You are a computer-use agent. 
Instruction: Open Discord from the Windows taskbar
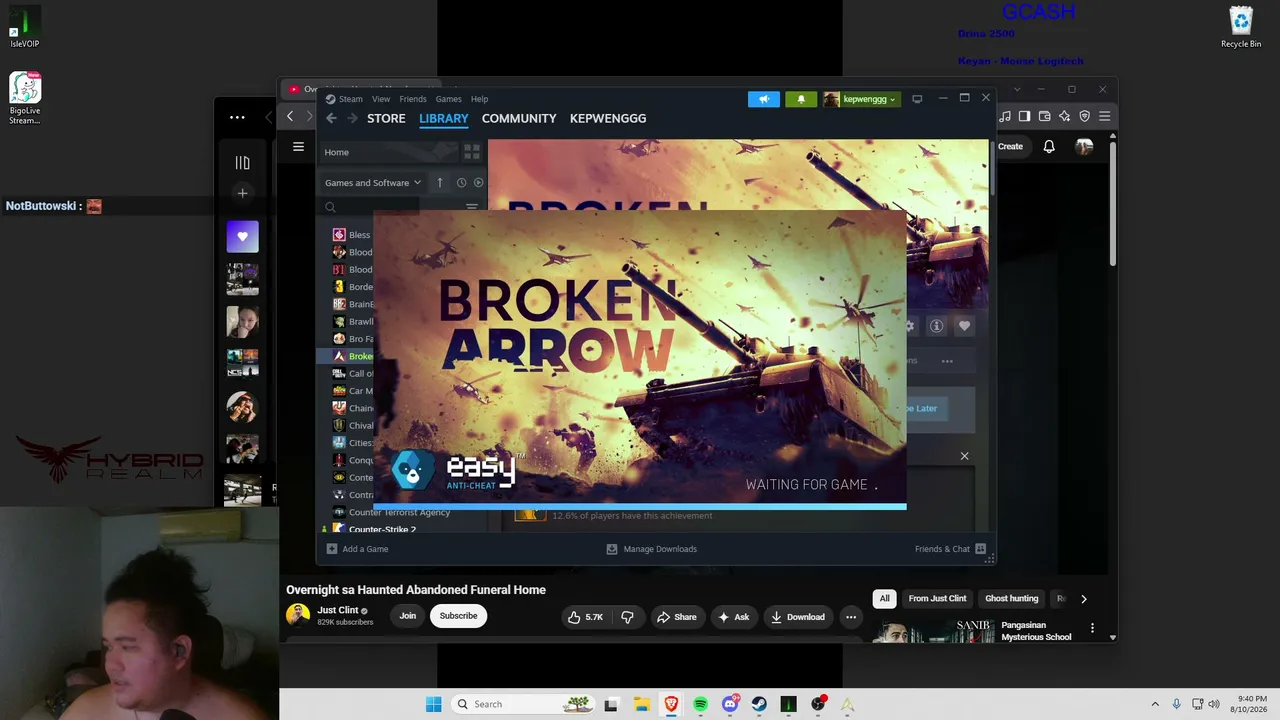[x=730, y=704]
